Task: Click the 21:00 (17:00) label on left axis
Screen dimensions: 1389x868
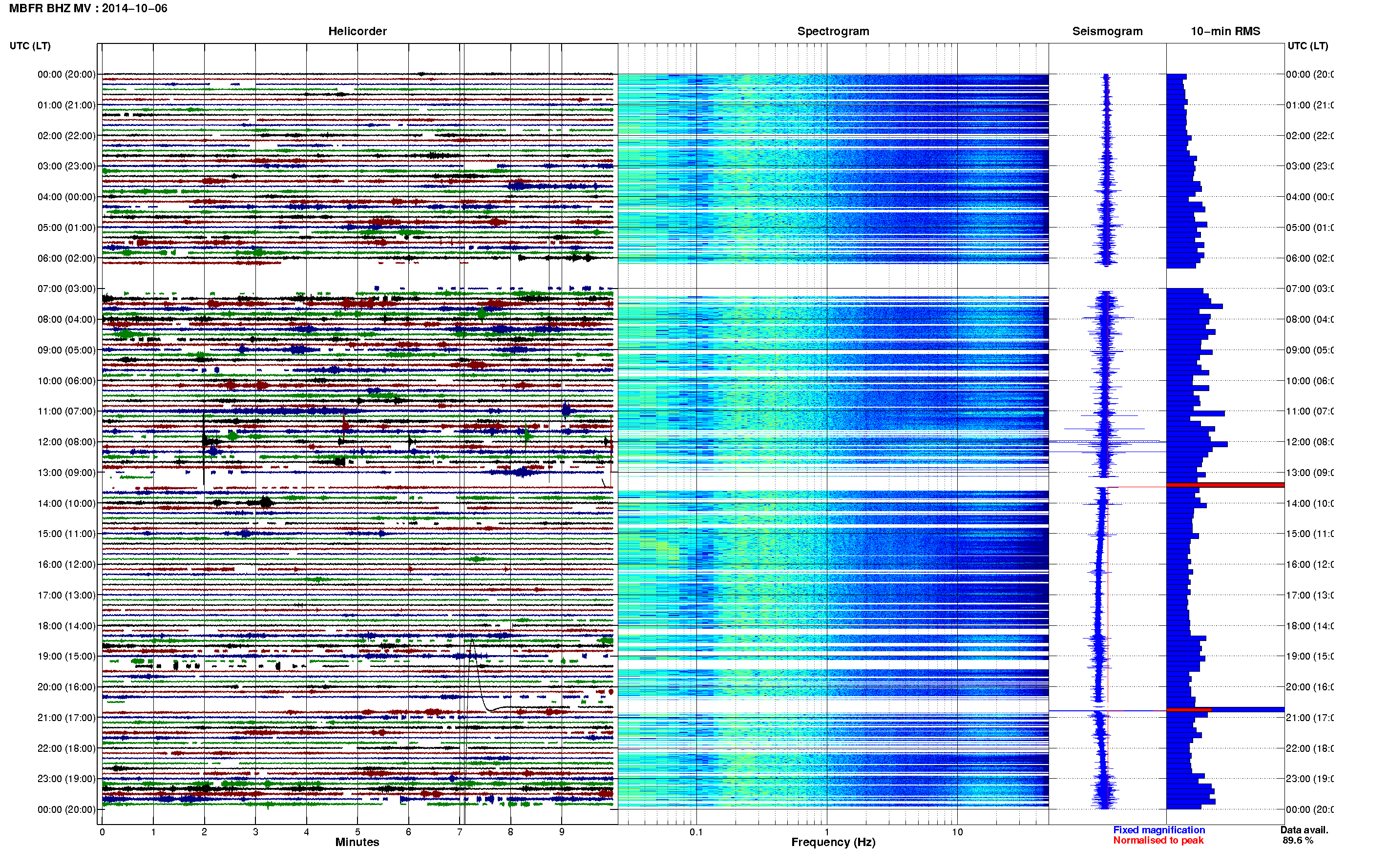Action: point(66,718)
